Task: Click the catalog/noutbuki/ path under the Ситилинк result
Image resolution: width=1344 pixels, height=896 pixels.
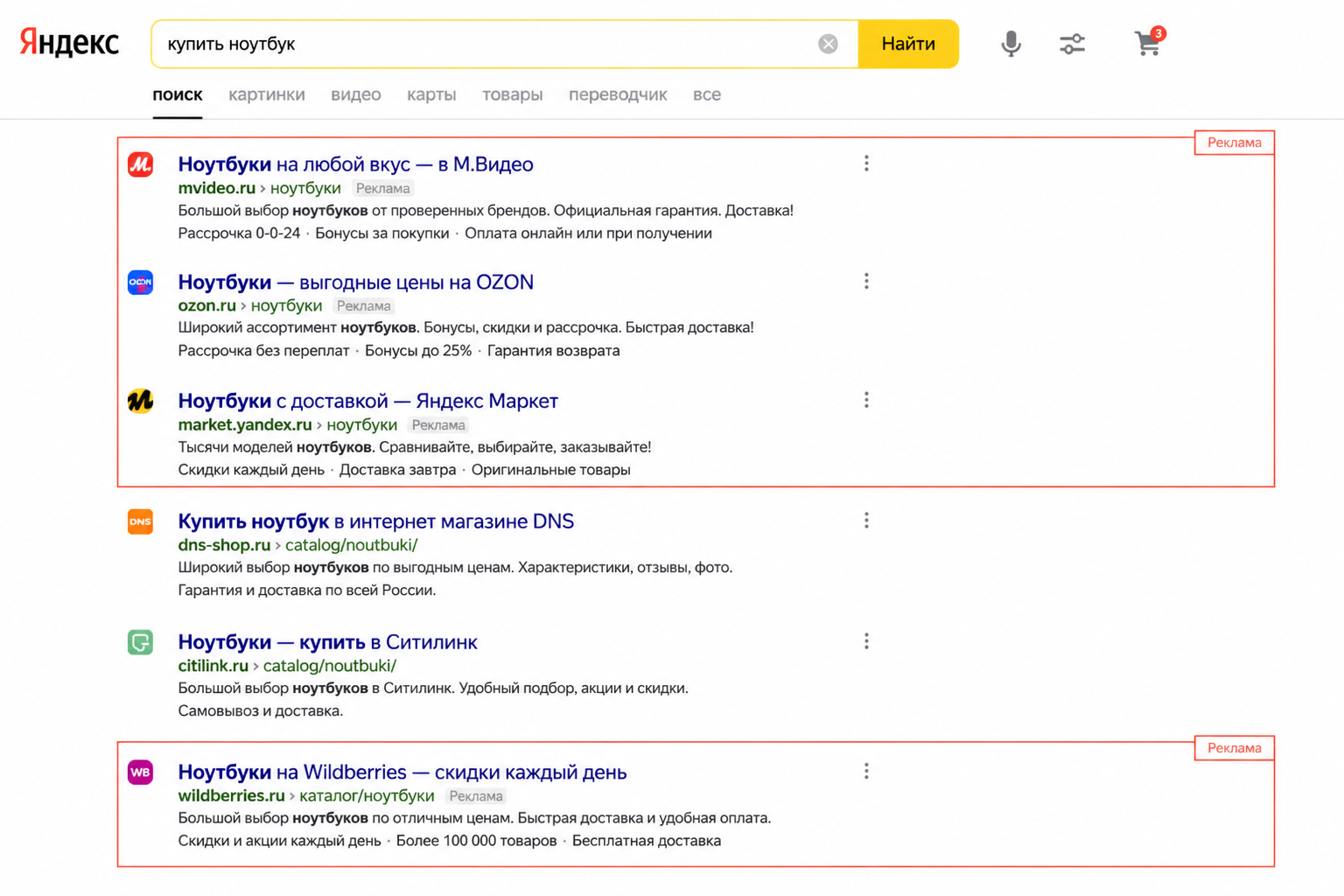Action: 330,666
